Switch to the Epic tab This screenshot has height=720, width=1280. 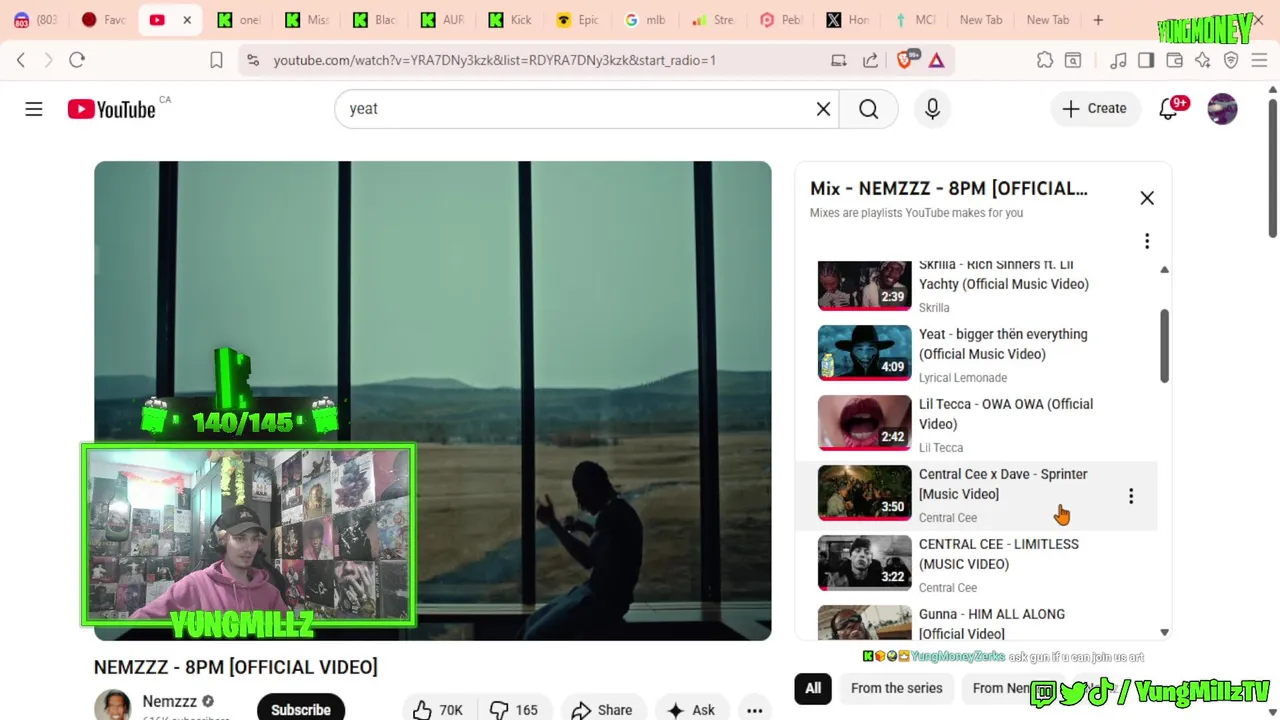[577, 20]
